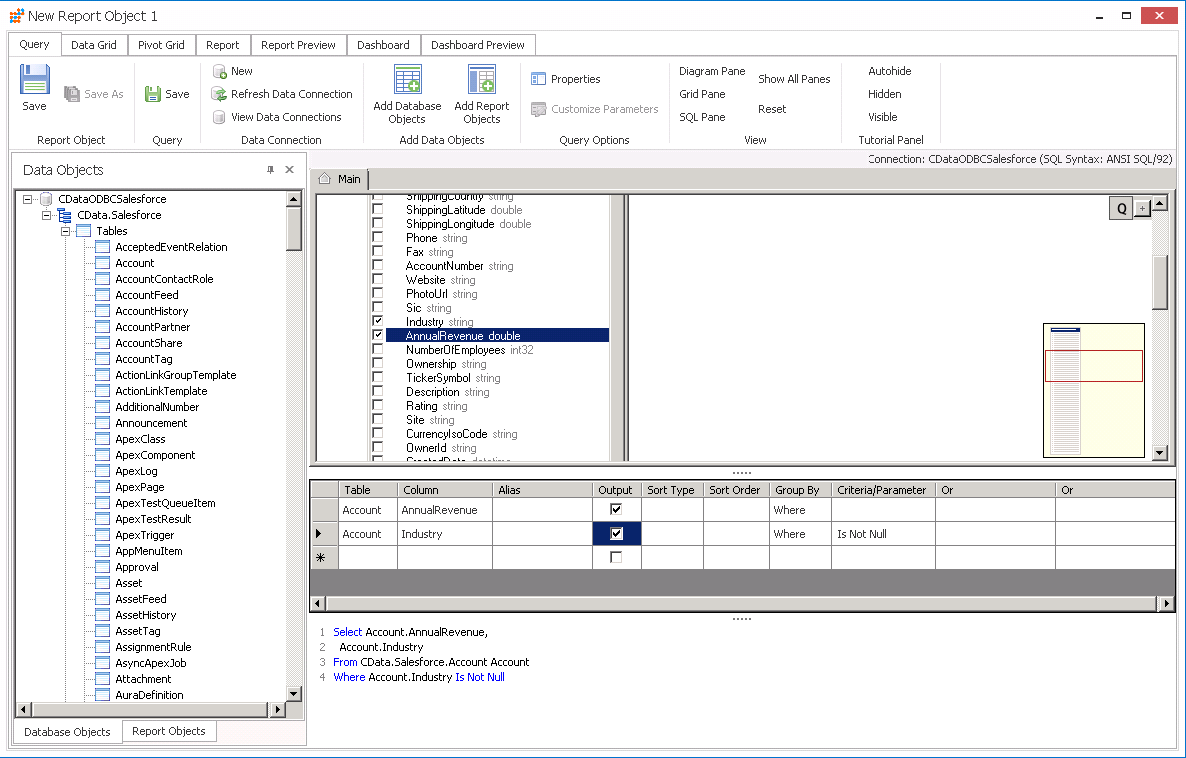Screen dimensions: 1186x758
Task: Click the Add Database Objects icon
Action: point(407,81)
